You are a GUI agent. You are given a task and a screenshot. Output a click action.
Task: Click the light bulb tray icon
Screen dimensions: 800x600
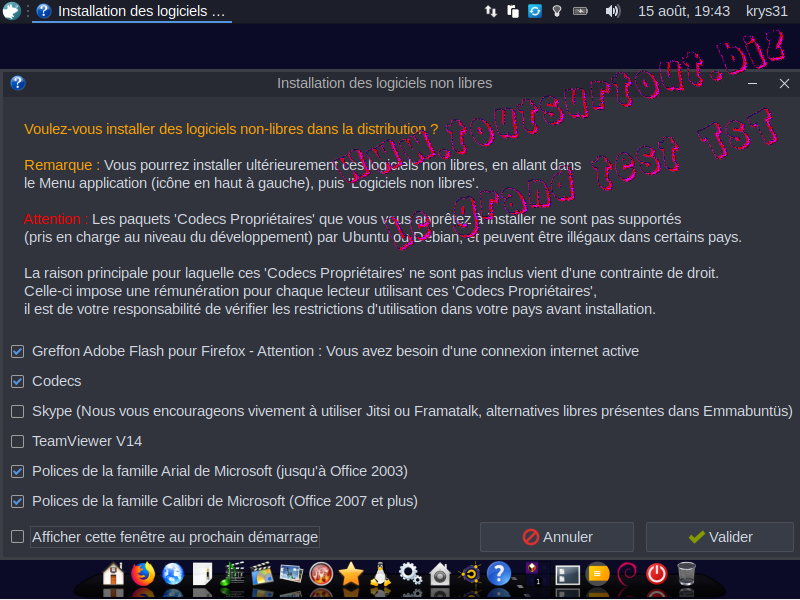[557, 11]
